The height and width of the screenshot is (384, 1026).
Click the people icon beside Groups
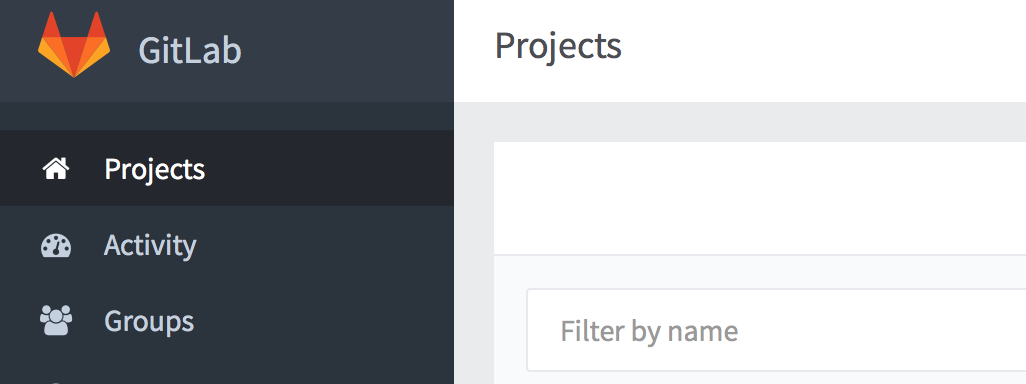[56, 321]
